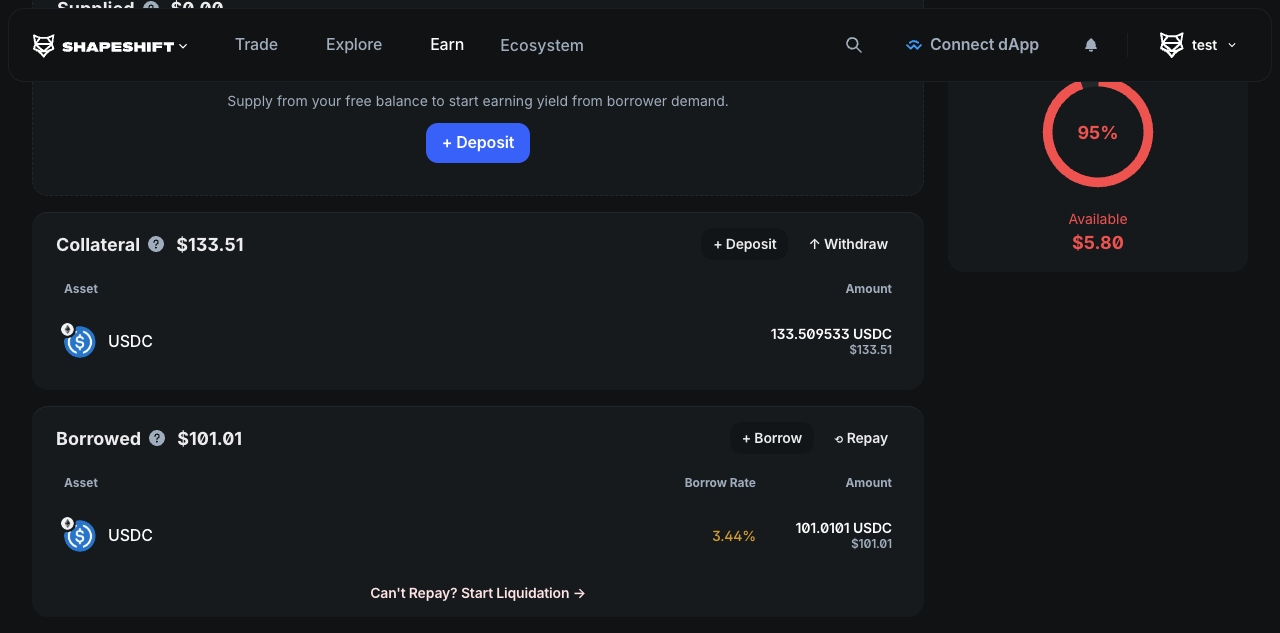
Task: Click the search magnifier icon
Action: 853,45
